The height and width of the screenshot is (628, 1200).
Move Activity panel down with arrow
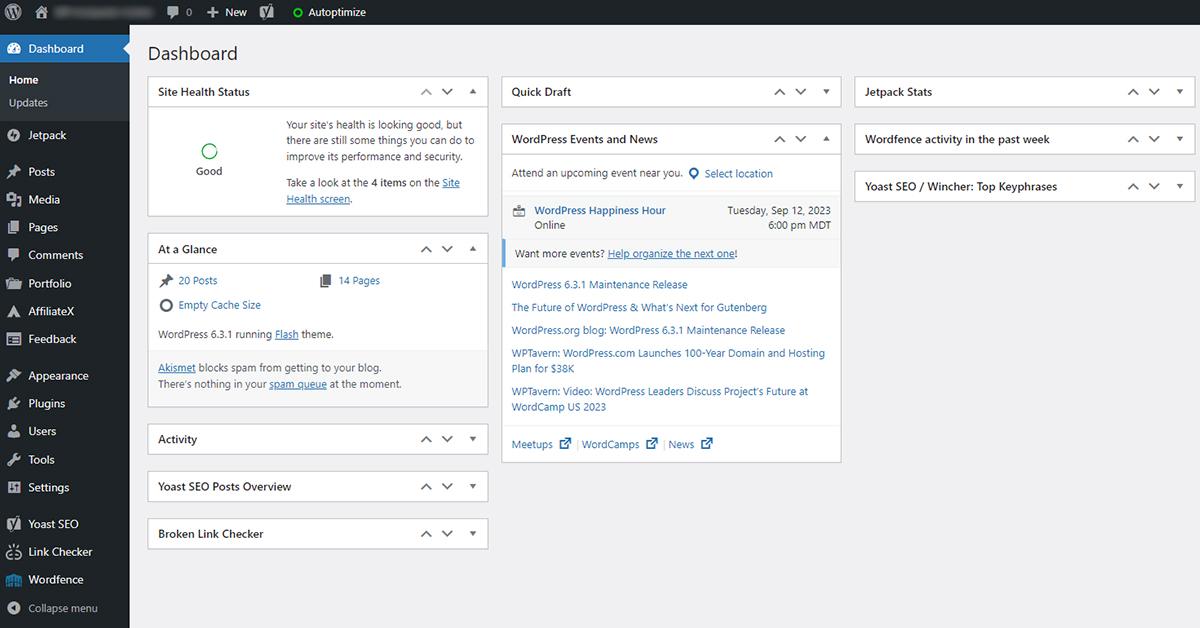tap(448, 439)
